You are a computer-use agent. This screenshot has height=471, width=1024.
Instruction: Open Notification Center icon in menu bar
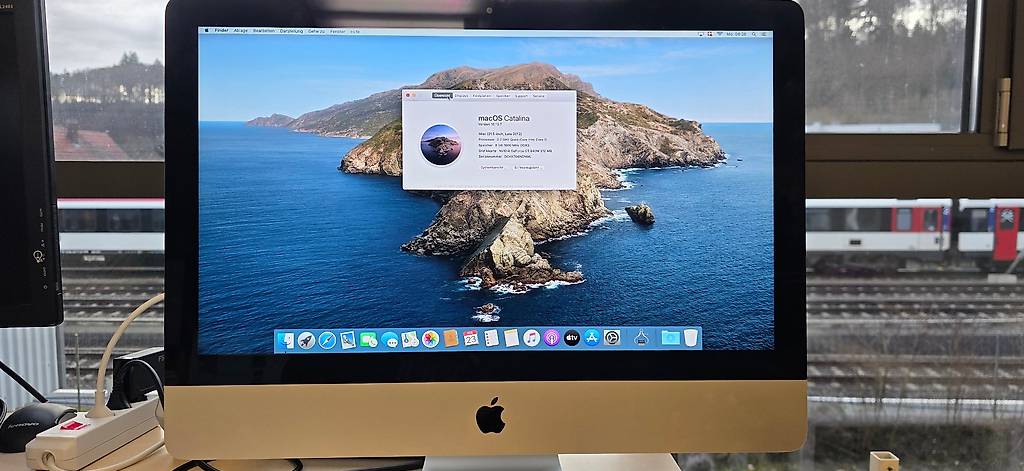pyautogui.click(x=765, y=34)
